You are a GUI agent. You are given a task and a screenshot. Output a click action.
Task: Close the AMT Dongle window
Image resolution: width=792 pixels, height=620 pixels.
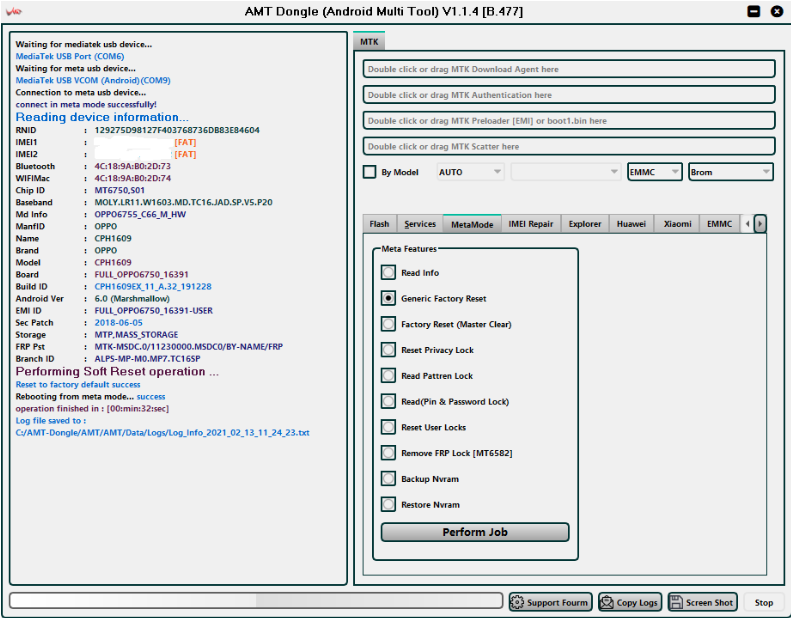pyautogui.click(x=777, y=11)
